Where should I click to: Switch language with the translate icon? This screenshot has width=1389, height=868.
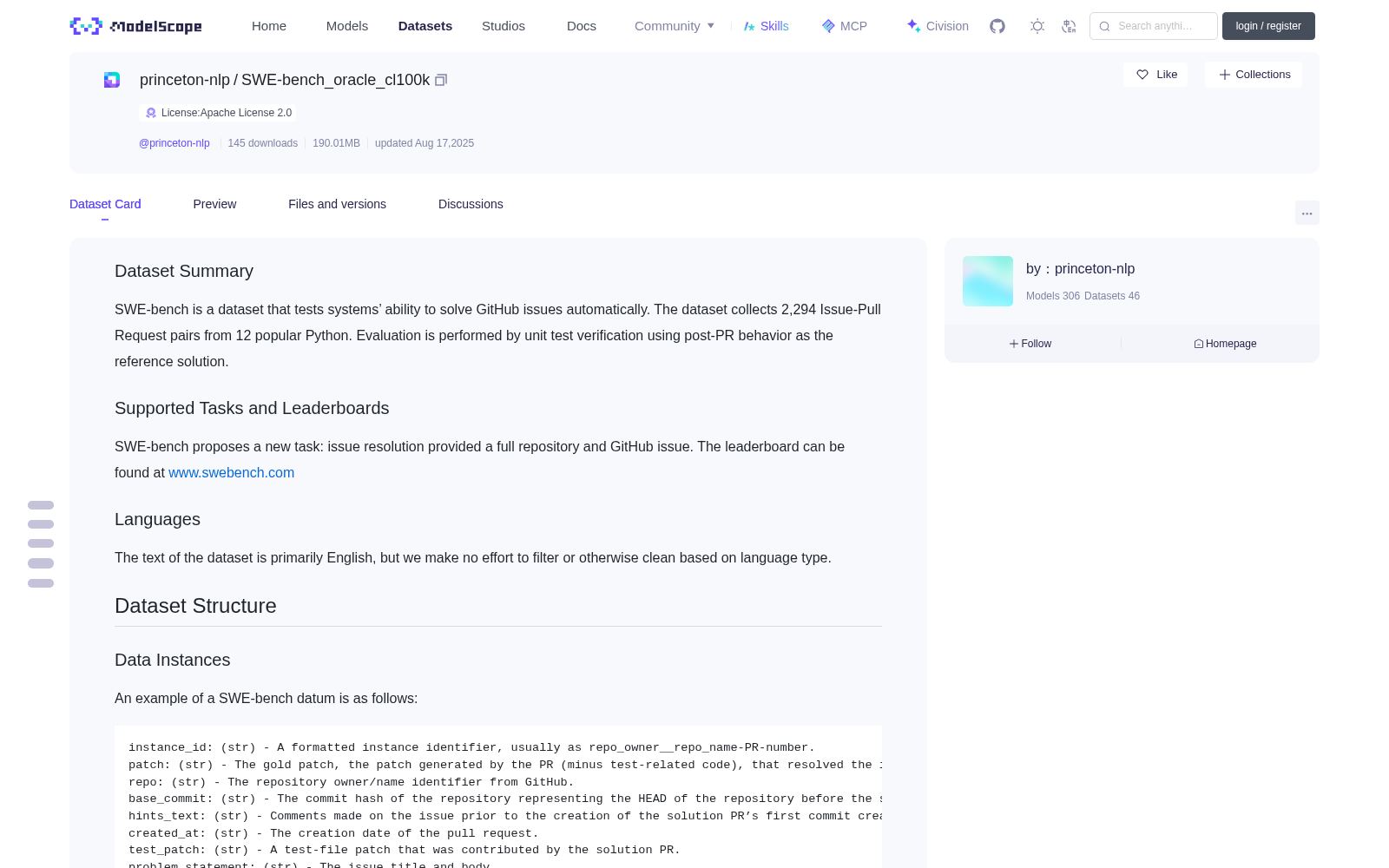[x=1069, y=26]
